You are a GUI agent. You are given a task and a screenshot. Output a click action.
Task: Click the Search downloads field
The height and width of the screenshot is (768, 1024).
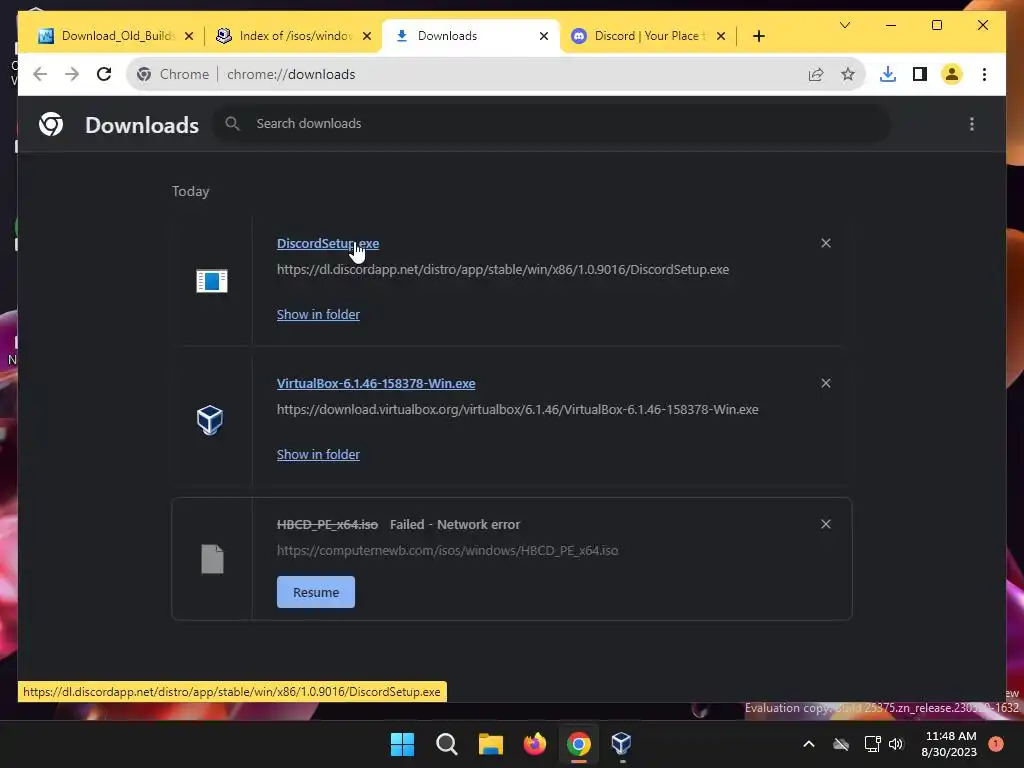(x=551, y=123)
